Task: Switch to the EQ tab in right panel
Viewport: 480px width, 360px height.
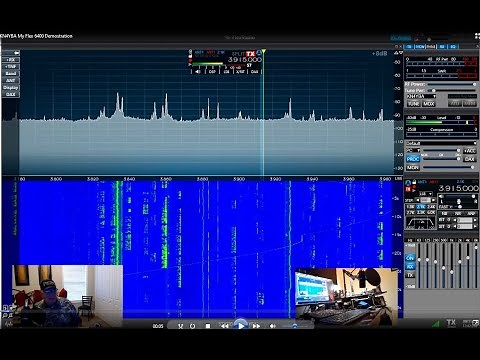Action: coord(453,47)
